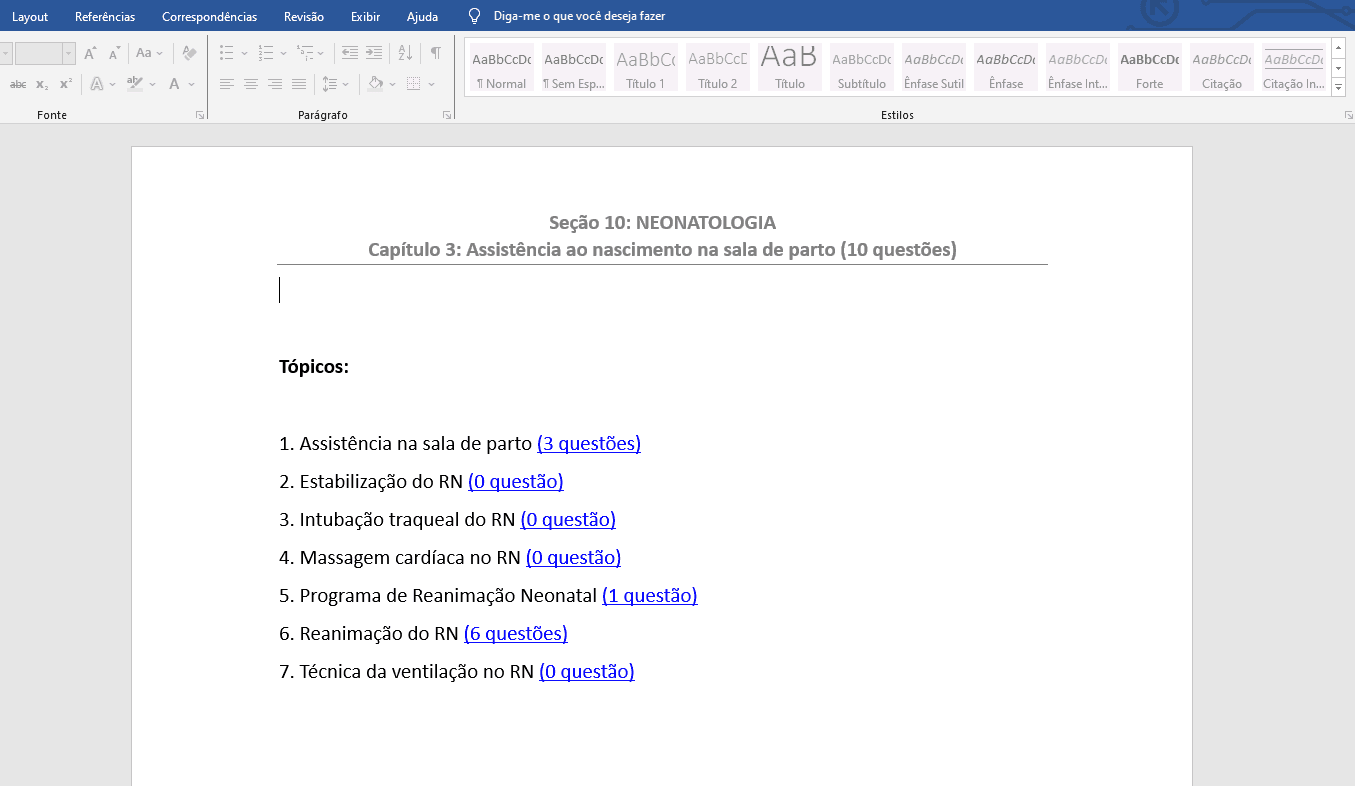Screen dimensions: 1355x786
Task: Start a bulleted list
Action: pos(226,53)
